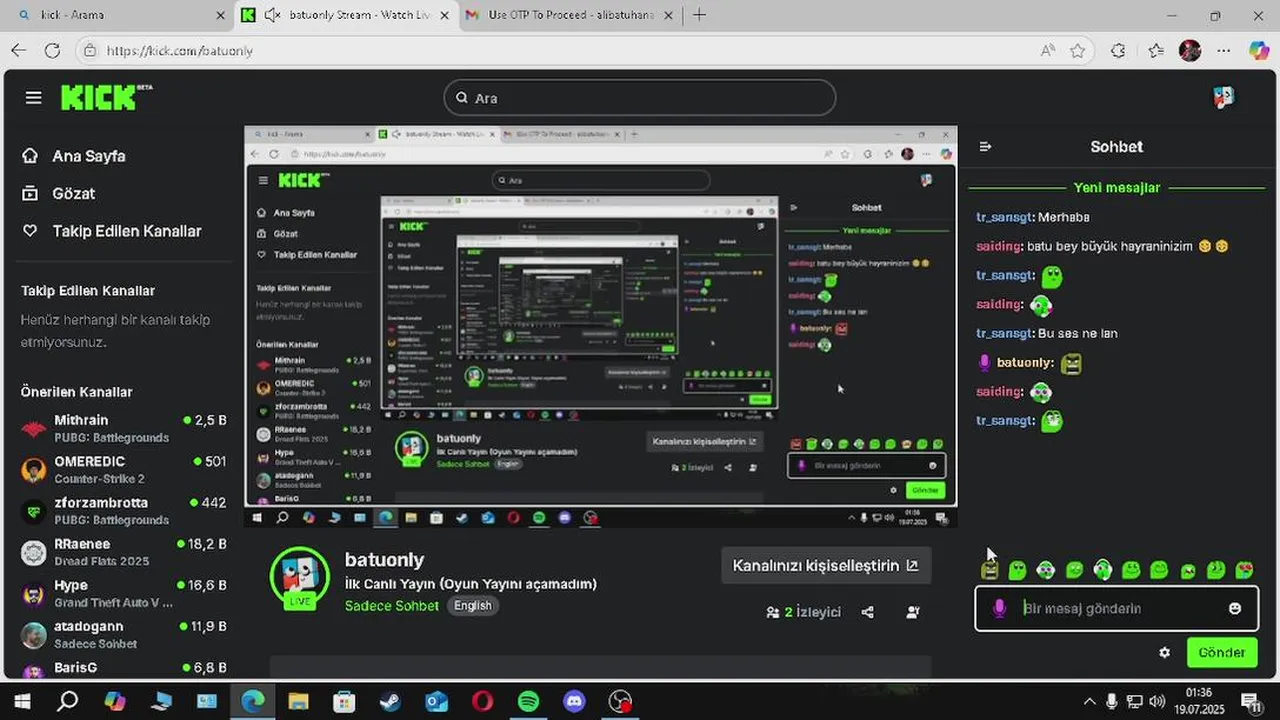Click the system volume icon

click(1157, 702)
